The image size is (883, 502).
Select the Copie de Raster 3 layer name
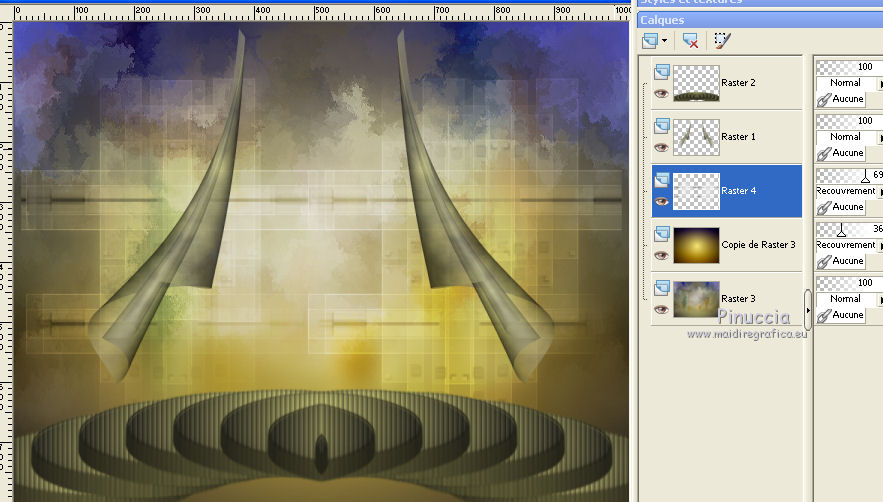coord(759,245)
